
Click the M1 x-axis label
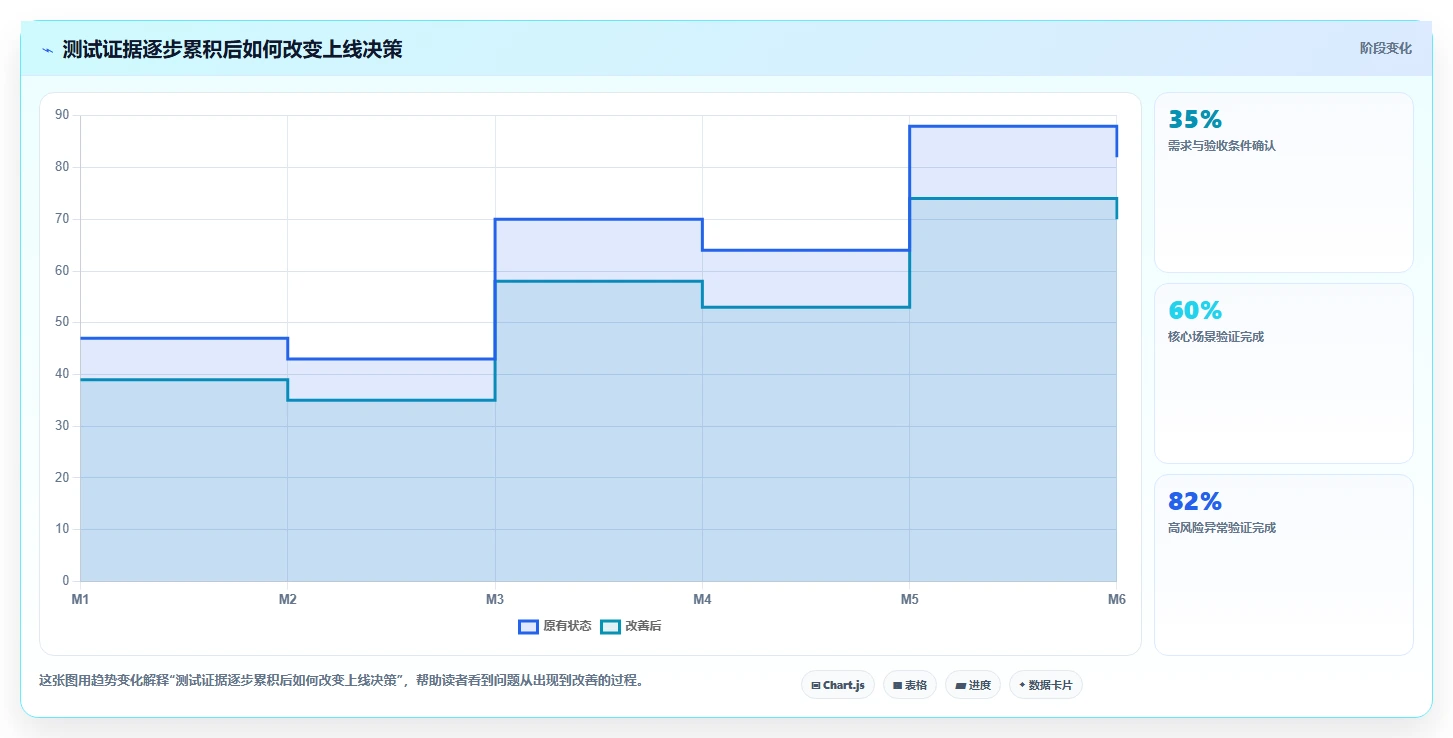(x=80, y=600)
